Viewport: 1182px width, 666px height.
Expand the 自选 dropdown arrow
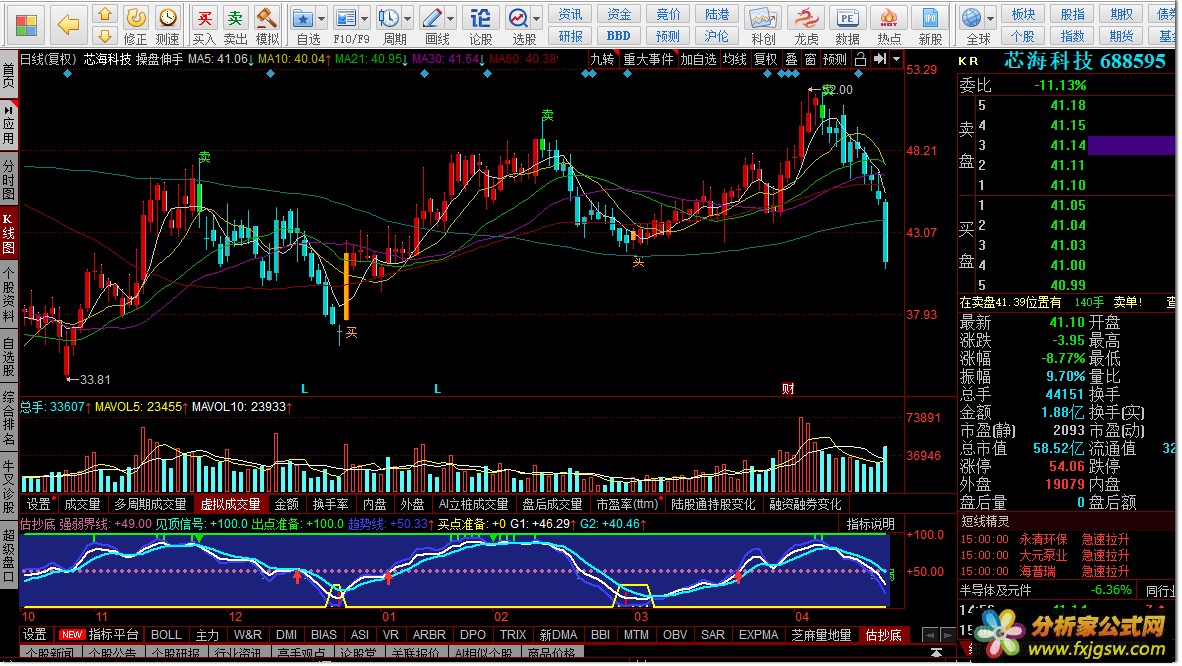pos(322,18)
